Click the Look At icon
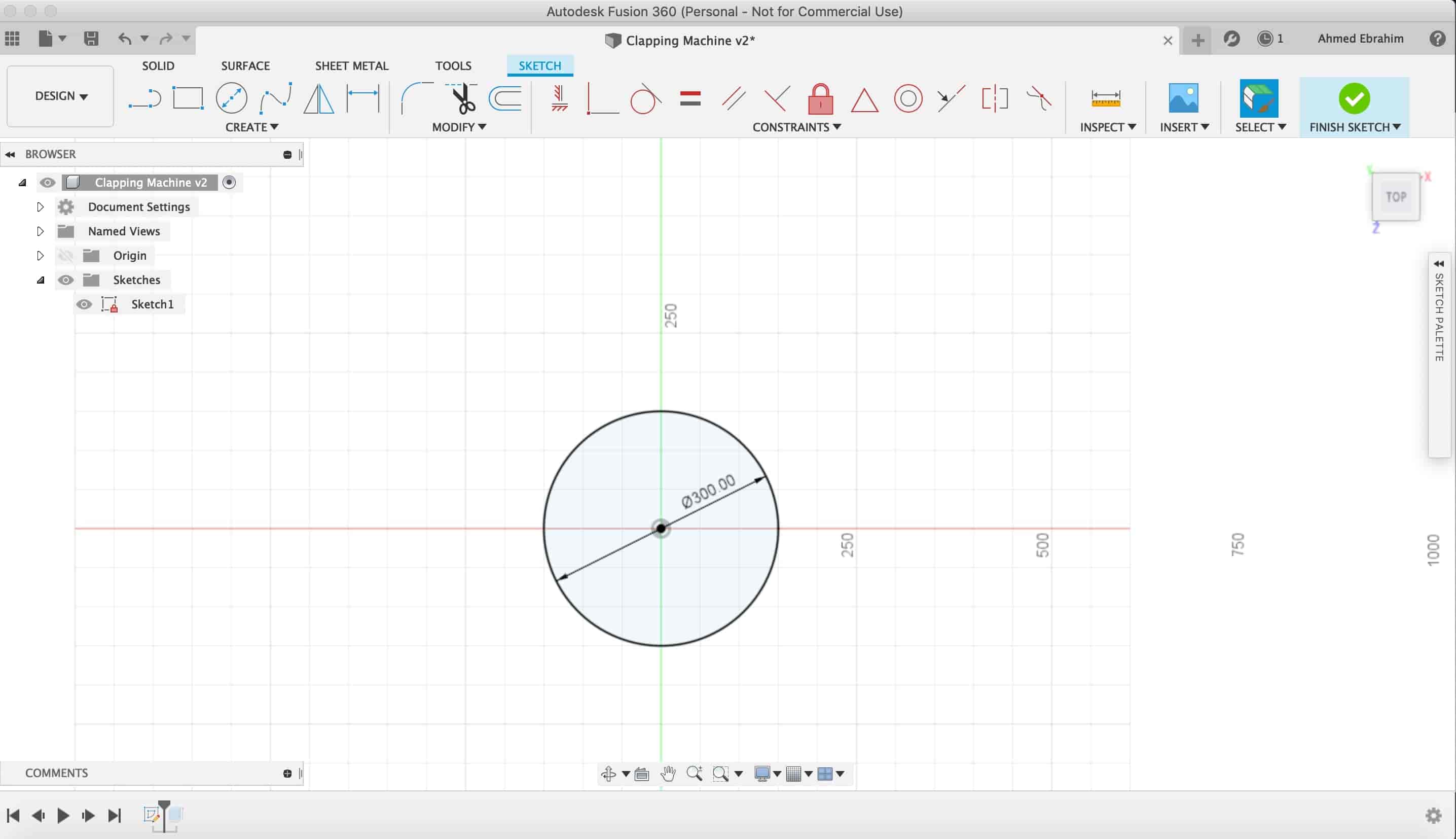The width and height of the screenshot is (1456, 839). (642, 774)
